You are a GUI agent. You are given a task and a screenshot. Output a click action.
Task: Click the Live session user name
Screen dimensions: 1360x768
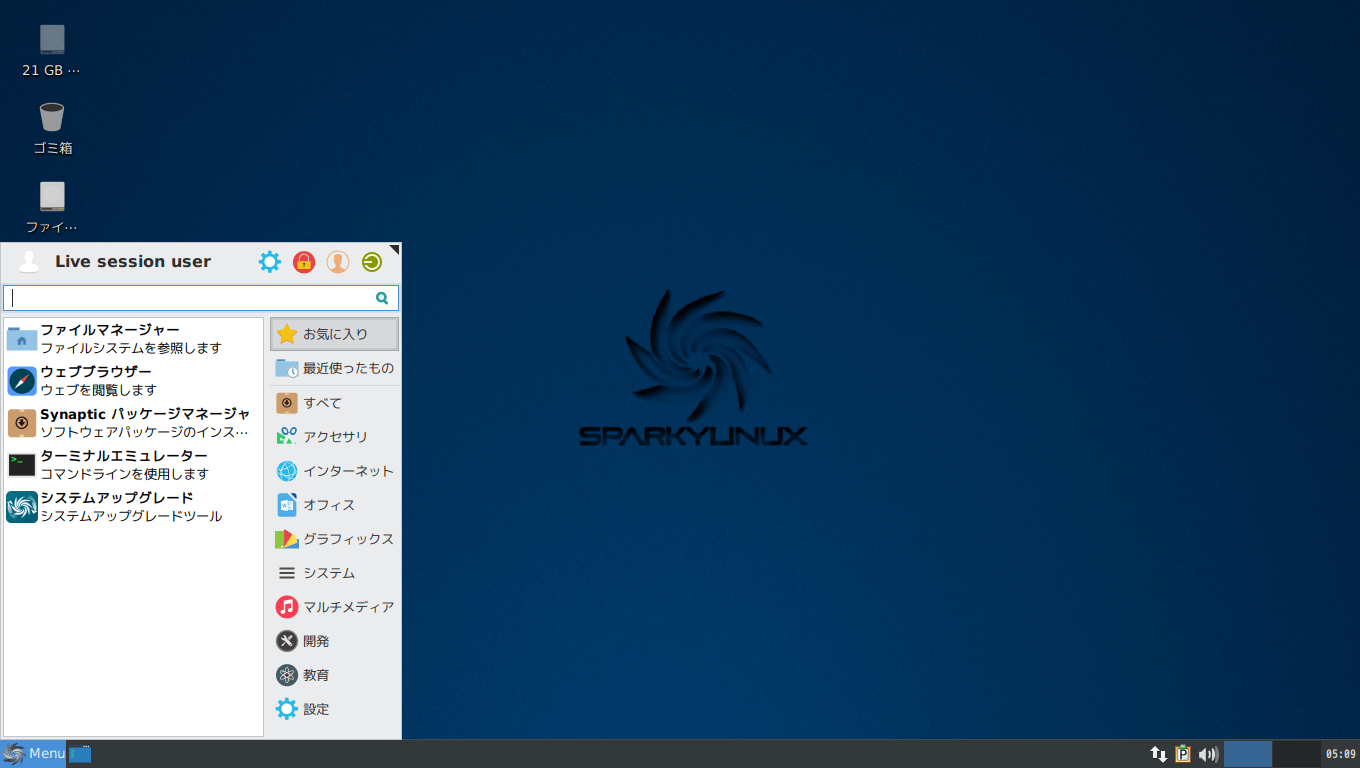click(x=133, y=262)
